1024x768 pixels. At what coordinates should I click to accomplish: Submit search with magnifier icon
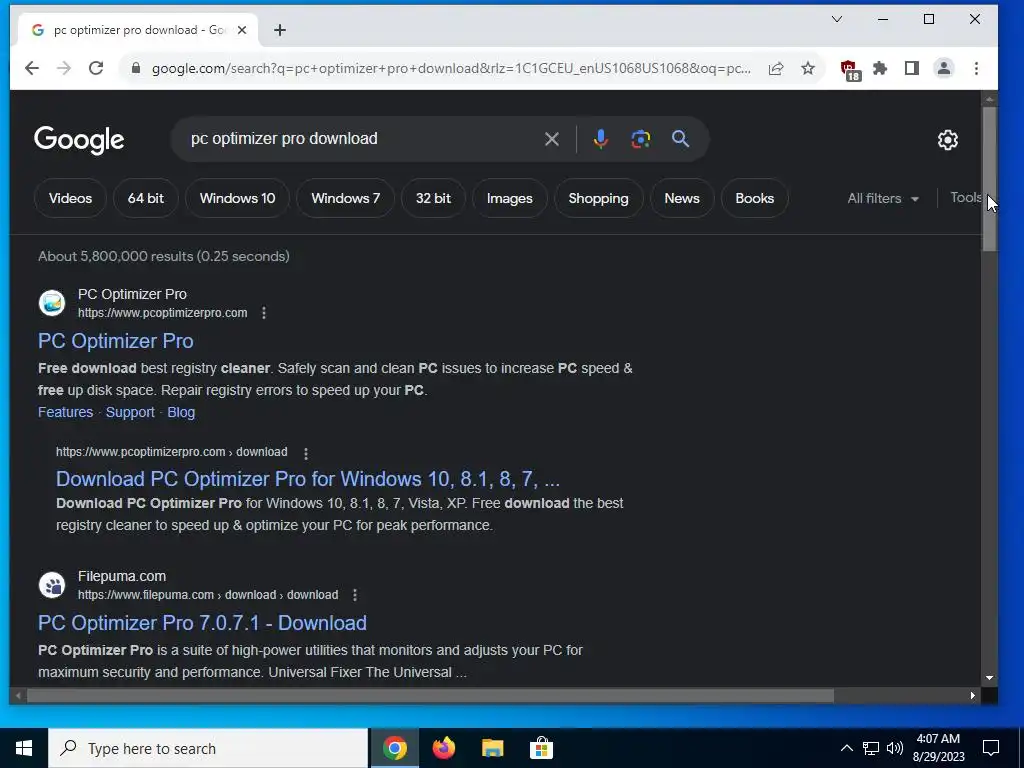click(x=680, y=138)
